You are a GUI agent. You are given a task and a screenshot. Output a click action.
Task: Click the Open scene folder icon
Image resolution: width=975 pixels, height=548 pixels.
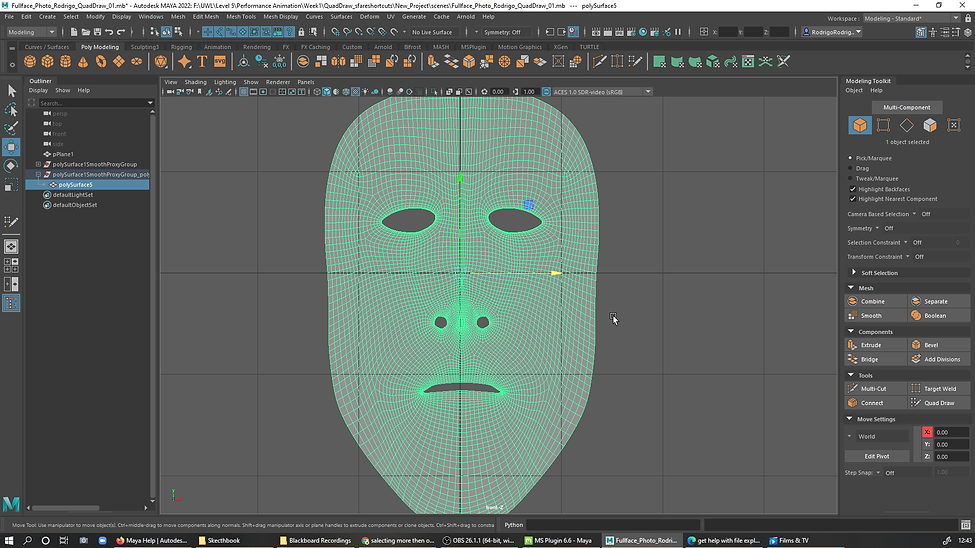pos(86,32)
